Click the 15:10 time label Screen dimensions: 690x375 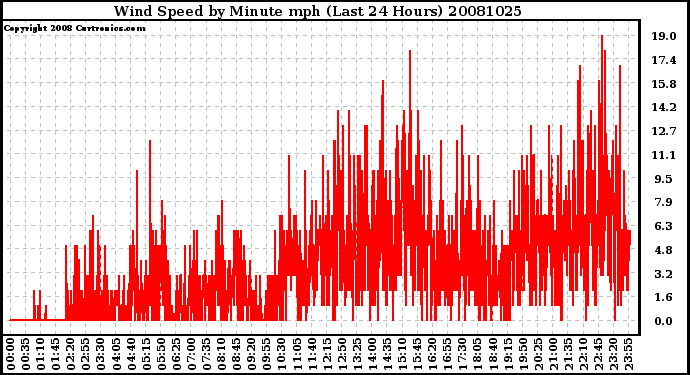[402, 354]
